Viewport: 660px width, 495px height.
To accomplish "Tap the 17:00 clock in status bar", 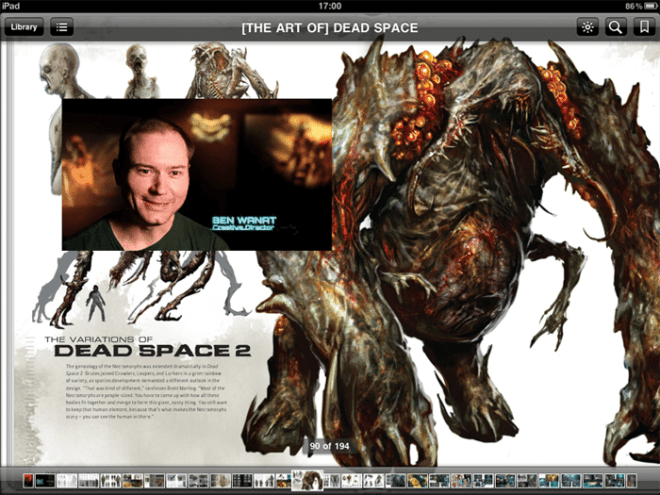I will pyautogui.click(x=330, y=6).
